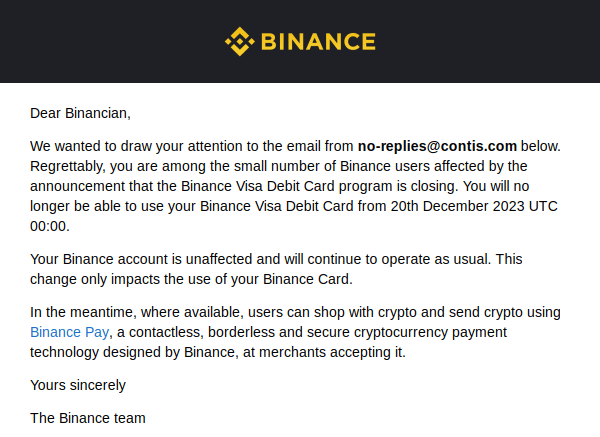600x437 pixels.
Task: Click the "longer be able to use" line
Action: [293, 206]
